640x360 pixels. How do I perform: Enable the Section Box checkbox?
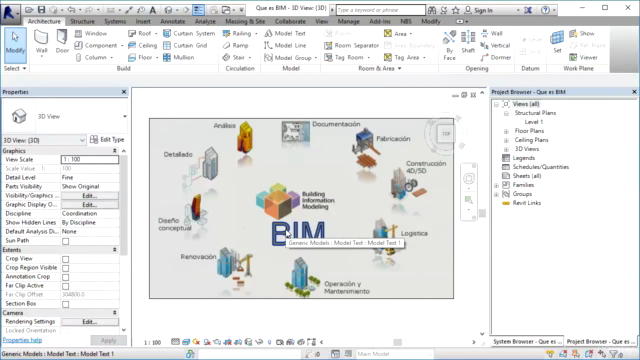point(65,304)
